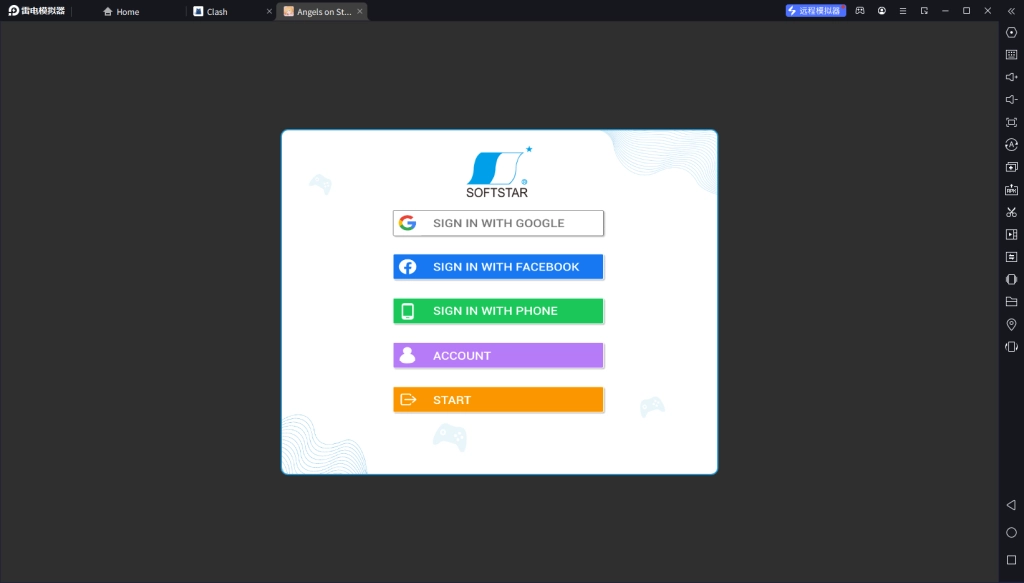Select Sign in with Phone
This screenshot has height=583, width=1024.
coord(498,311)
